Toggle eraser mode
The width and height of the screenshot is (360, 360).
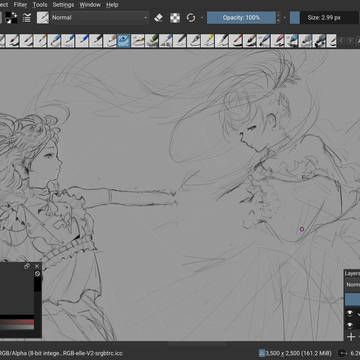[x=158, y=18]
